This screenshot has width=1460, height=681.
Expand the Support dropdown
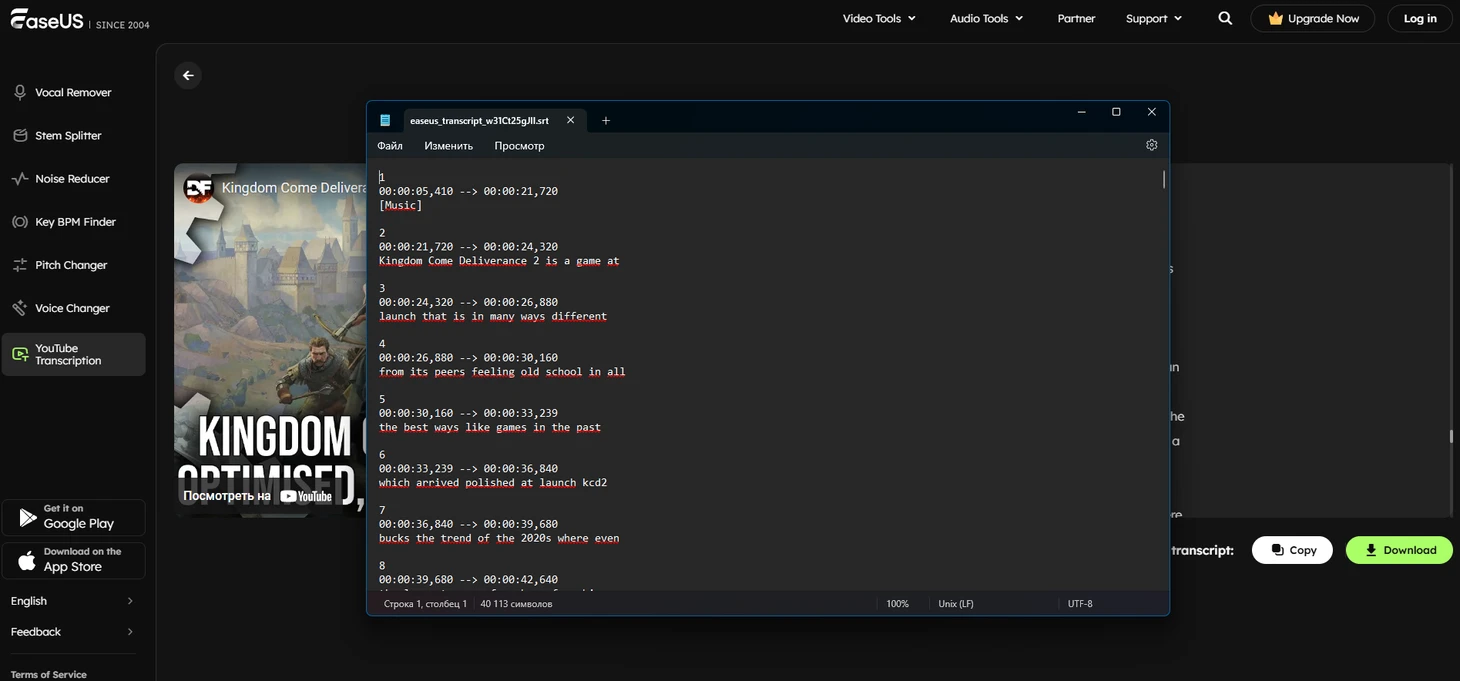click(1153, 18)
